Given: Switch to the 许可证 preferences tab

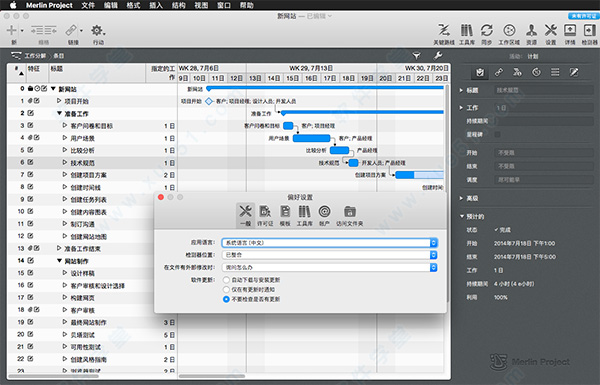Looking at the screenshot, I should click(265, 215).
